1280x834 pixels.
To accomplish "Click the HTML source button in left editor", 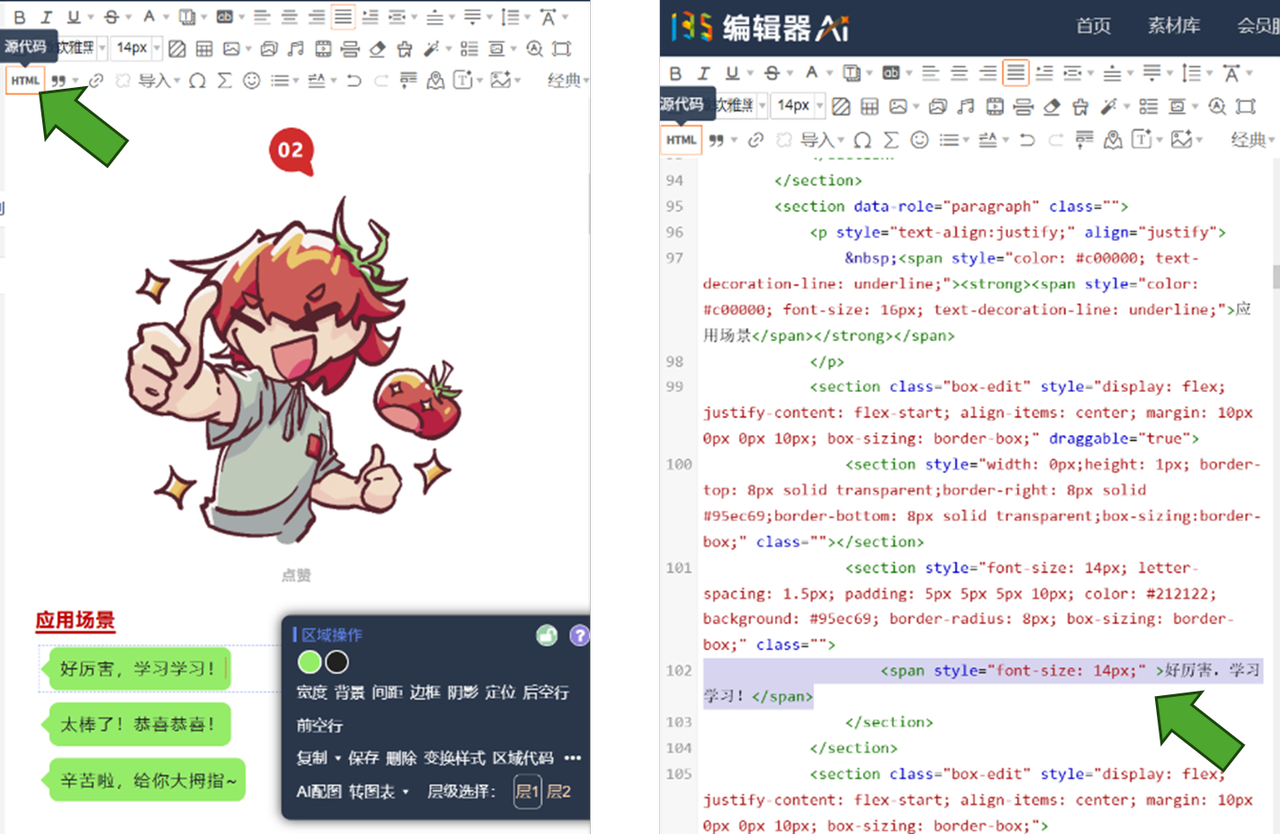I will (x=25, y=81).
